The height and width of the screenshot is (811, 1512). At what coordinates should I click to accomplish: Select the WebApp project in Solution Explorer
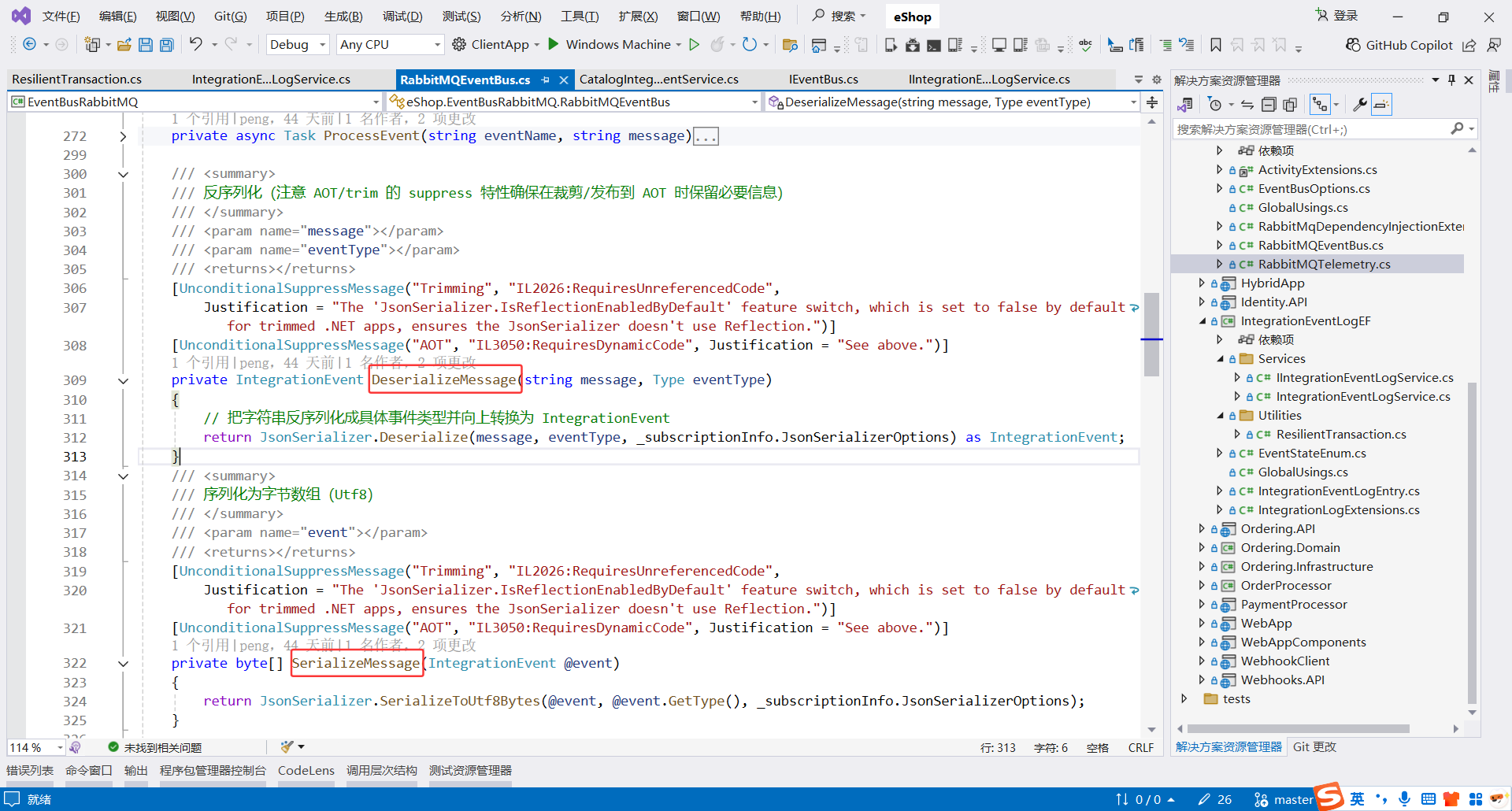tap(1266, 624)
